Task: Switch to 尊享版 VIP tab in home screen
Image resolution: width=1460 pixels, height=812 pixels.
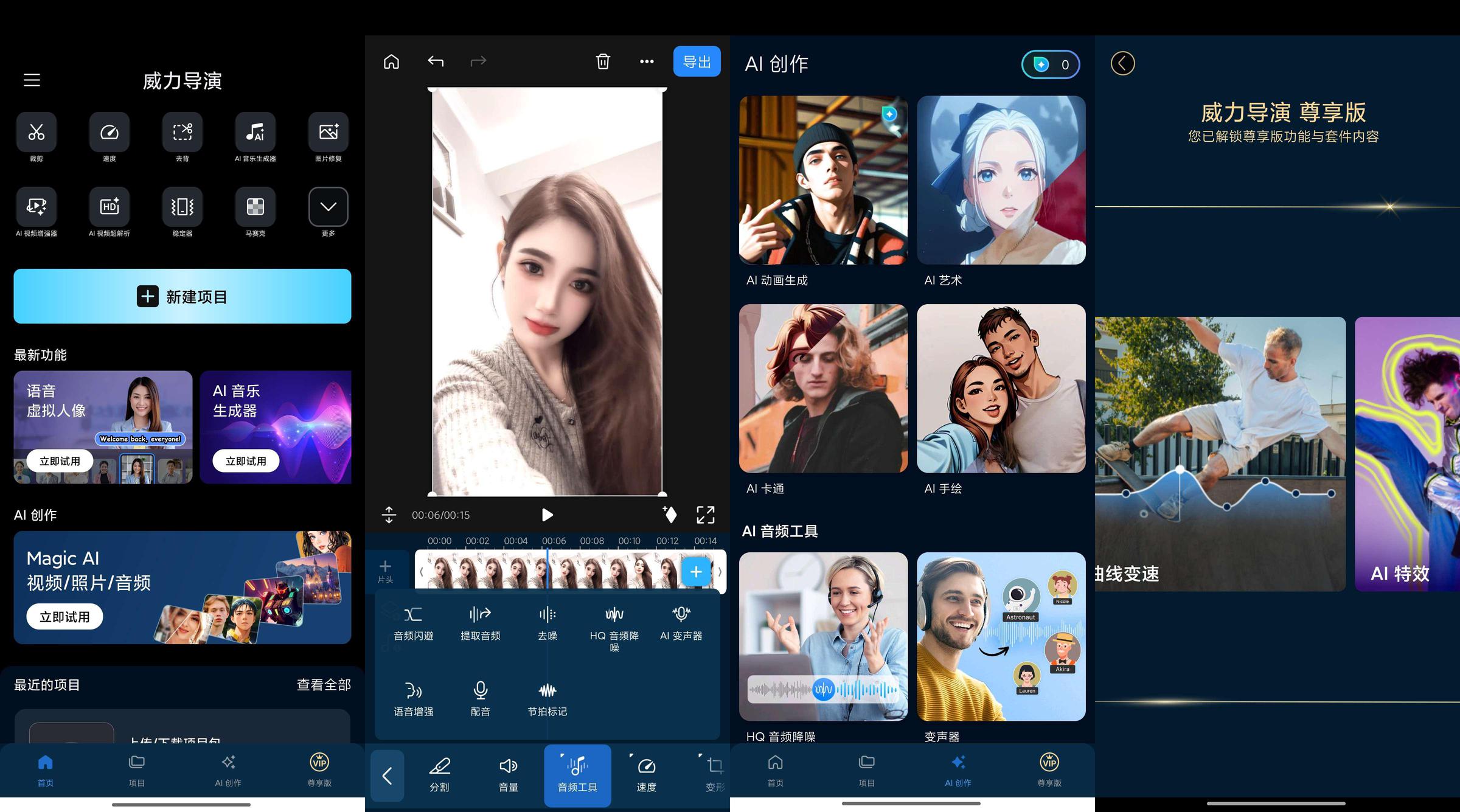Action: (x=319, y=771)
